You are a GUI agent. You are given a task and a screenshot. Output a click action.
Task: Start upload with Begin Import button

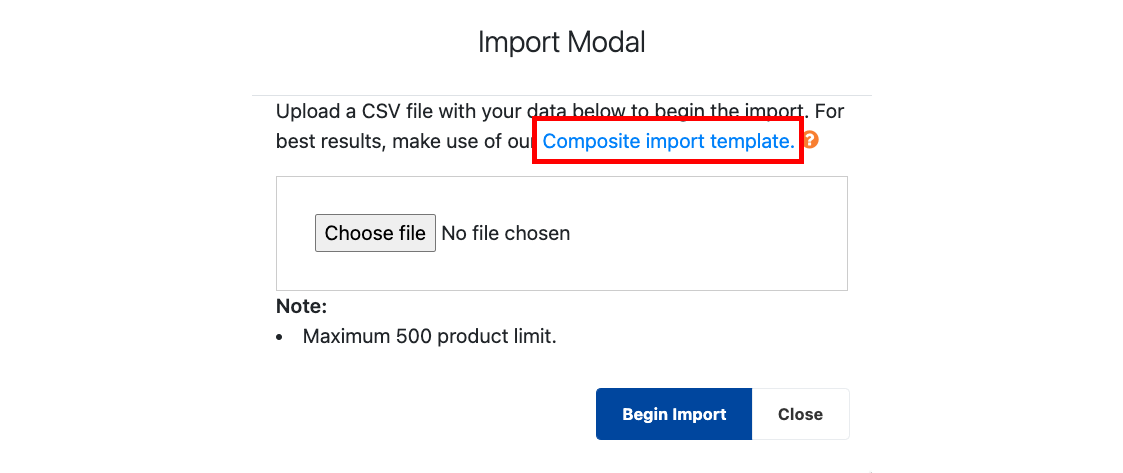(674, 414)
